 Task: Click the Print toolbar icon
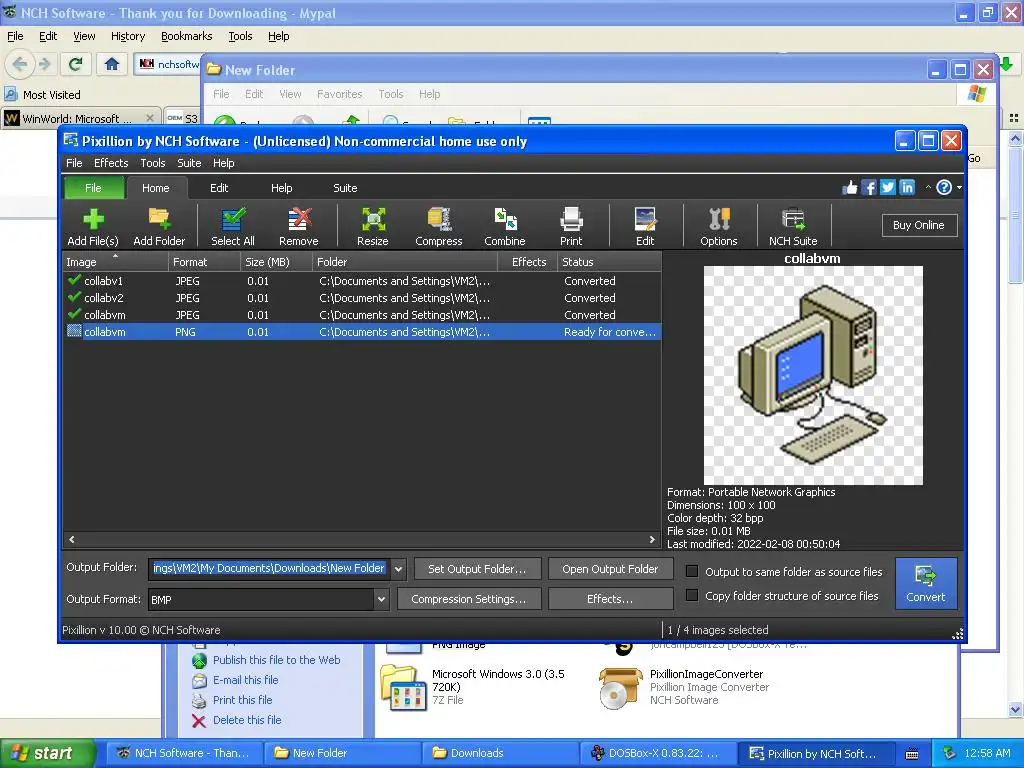click(571, 226)
